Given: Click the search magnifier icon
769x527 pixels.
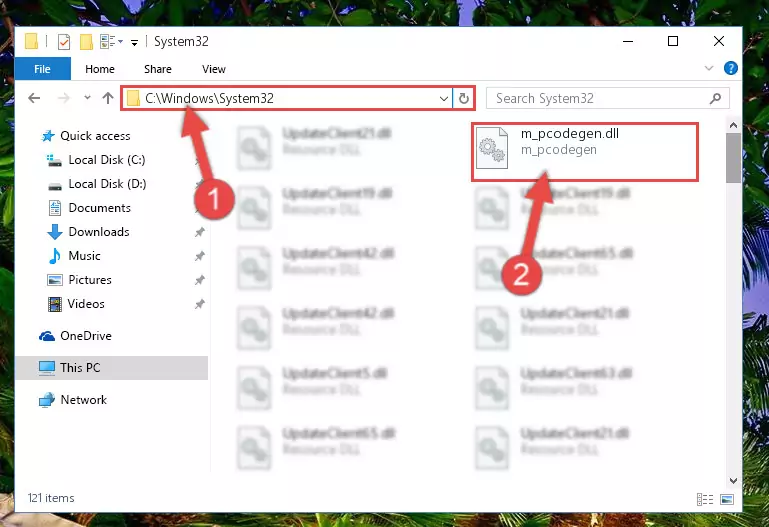Looking at the screenshot, I should tap(716, 99).
